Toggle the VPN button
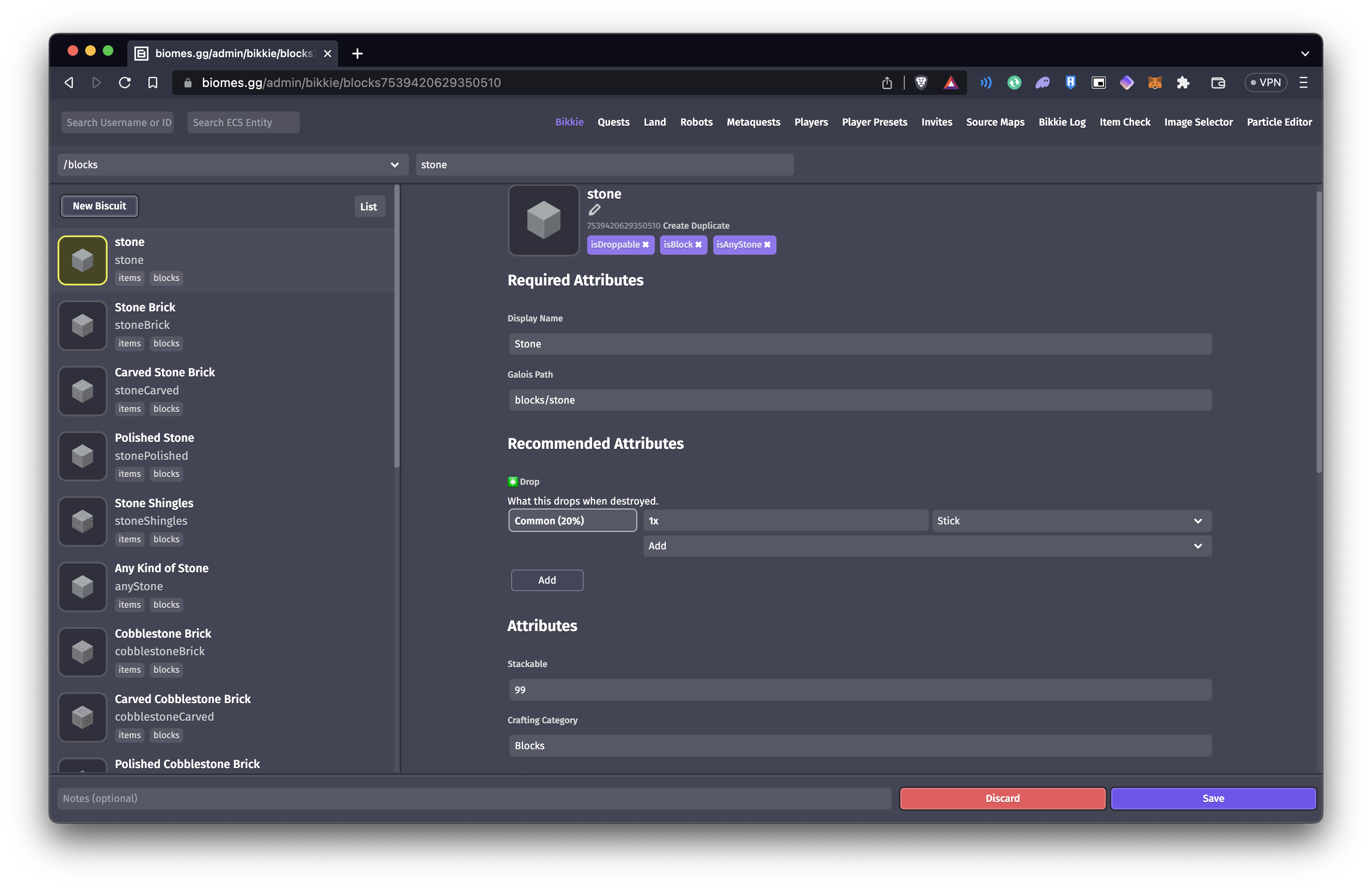The image size is (1372, 888). [1266, 83]
